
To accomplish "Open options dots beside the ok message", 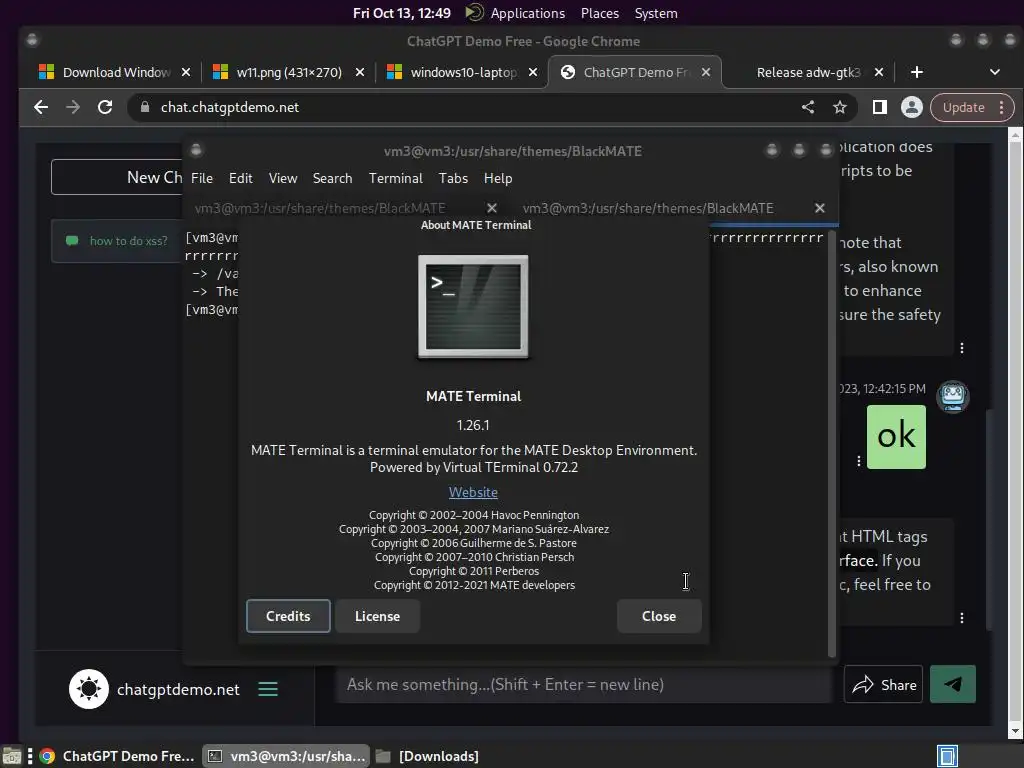I will (859, 461).
